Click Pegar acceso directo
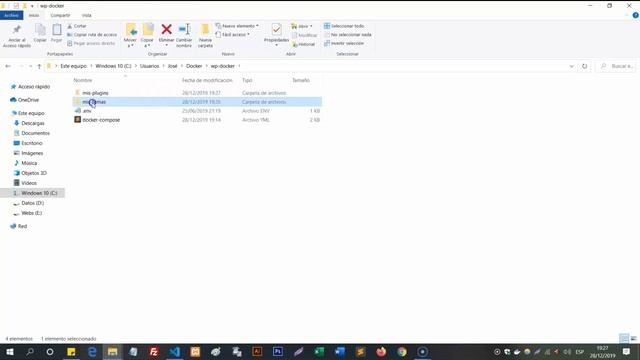Screen dimensions: 640x360 click(x=91, y=43)
